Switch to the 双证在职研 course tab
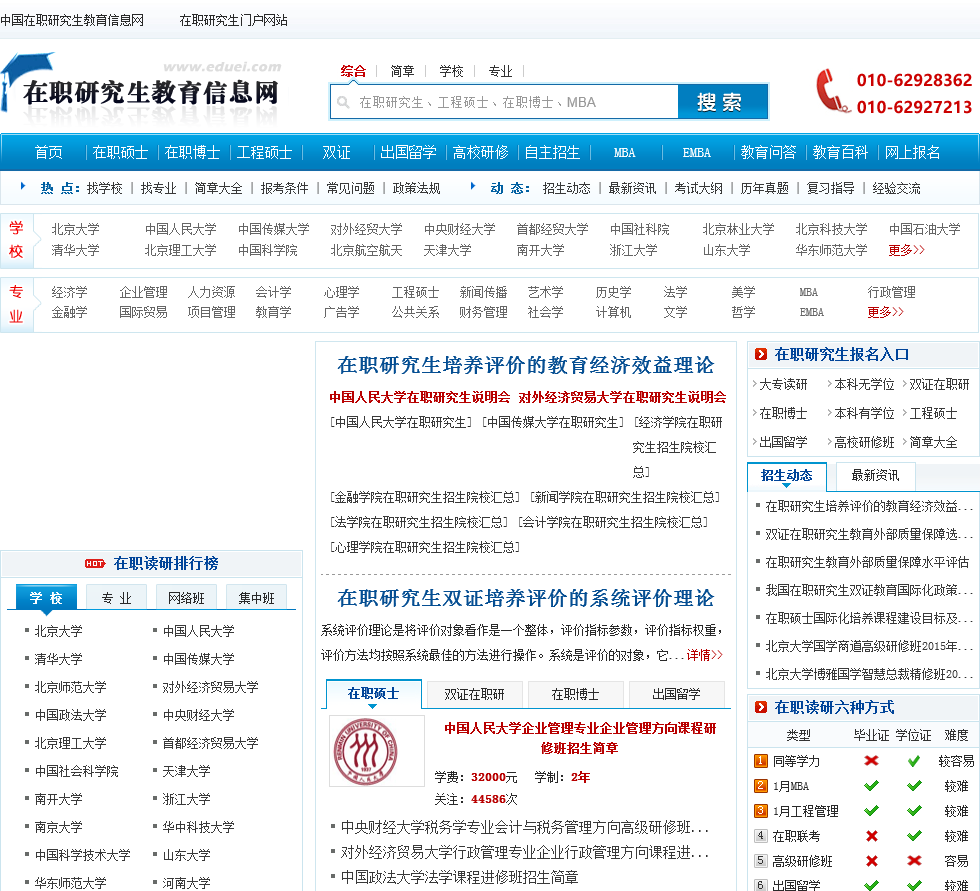The image size is (980, 891). coord(474,694)
